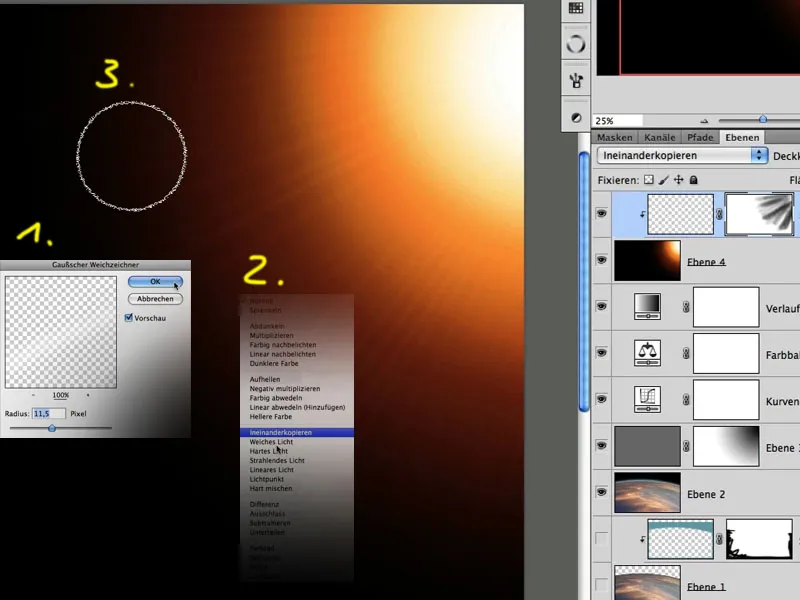This screenshot has height=600, width=800.
Task: Show the hidden Ebene 1 layer
Action: coord(602,585)
